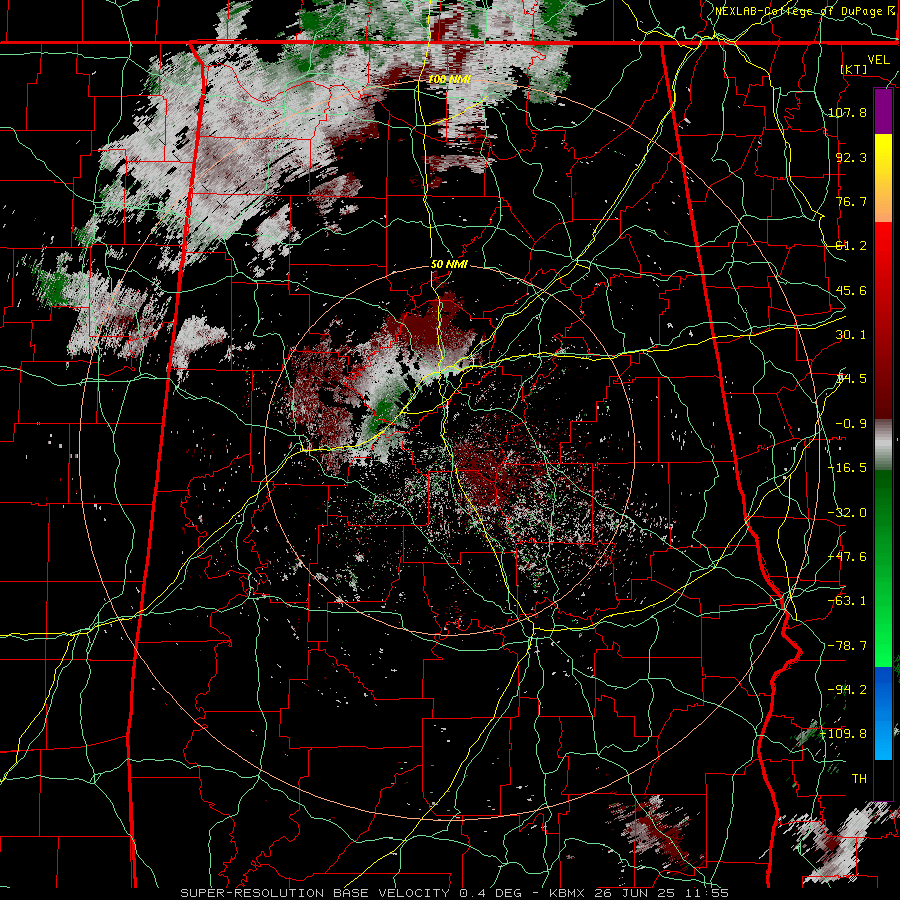Image resolution: width=900 pixels, height=900 pixels.
Task: Click the 107.8 value on velocity scale
Action: tap(847, 112)
